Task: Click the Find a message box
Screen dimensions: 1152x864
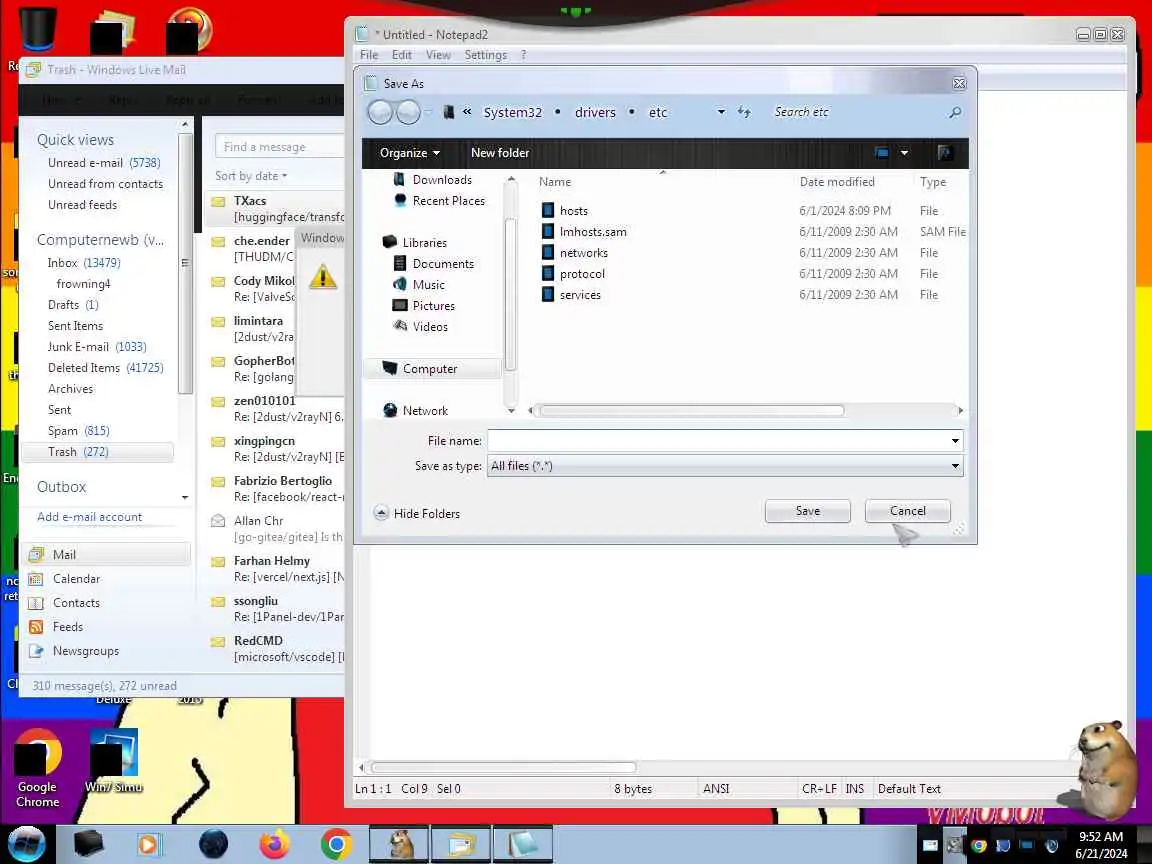Action: (x=279, y=147)
